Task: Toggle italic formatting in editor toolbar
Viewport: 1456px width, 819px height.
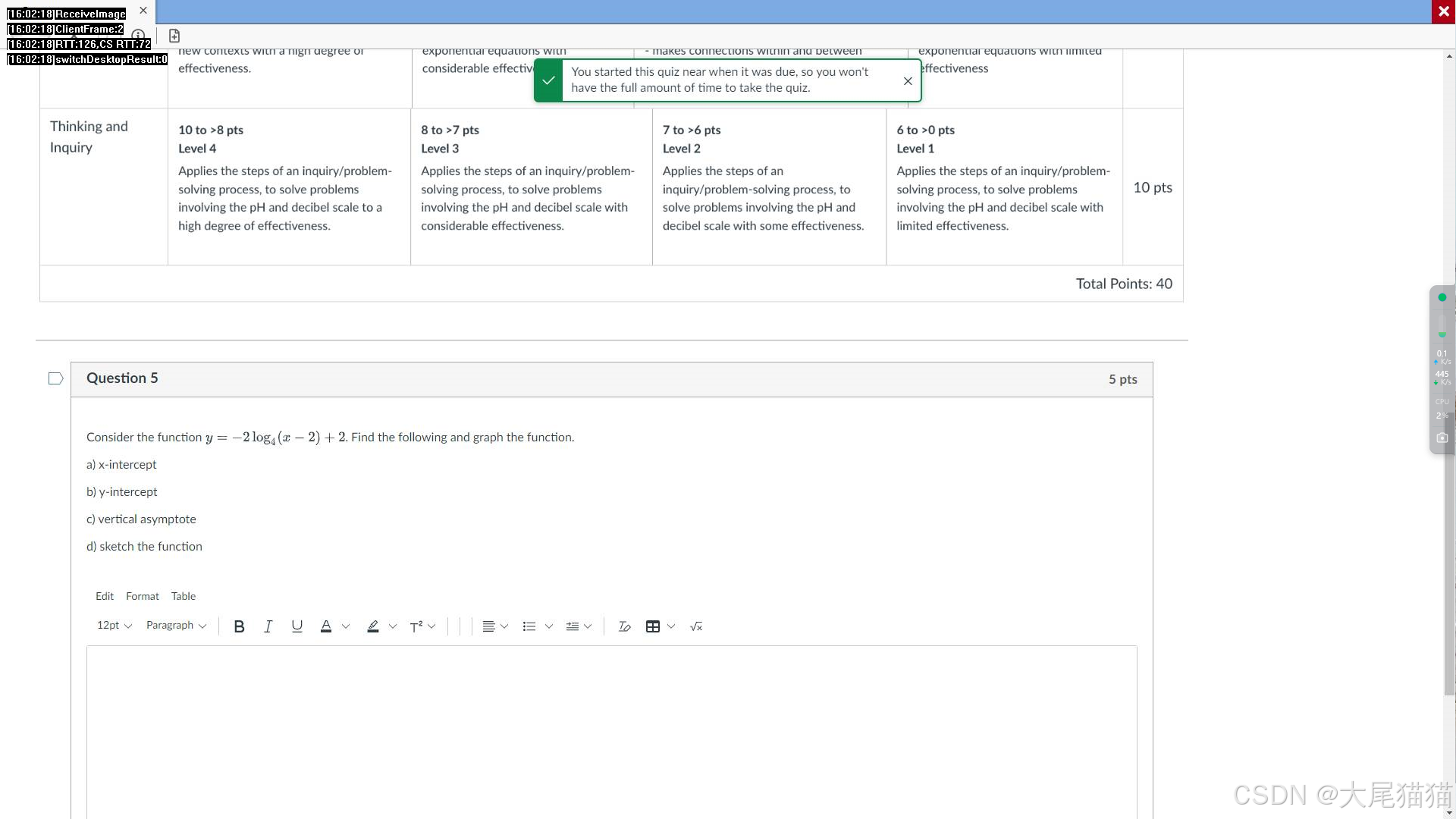Action: (x=268, y=626)
